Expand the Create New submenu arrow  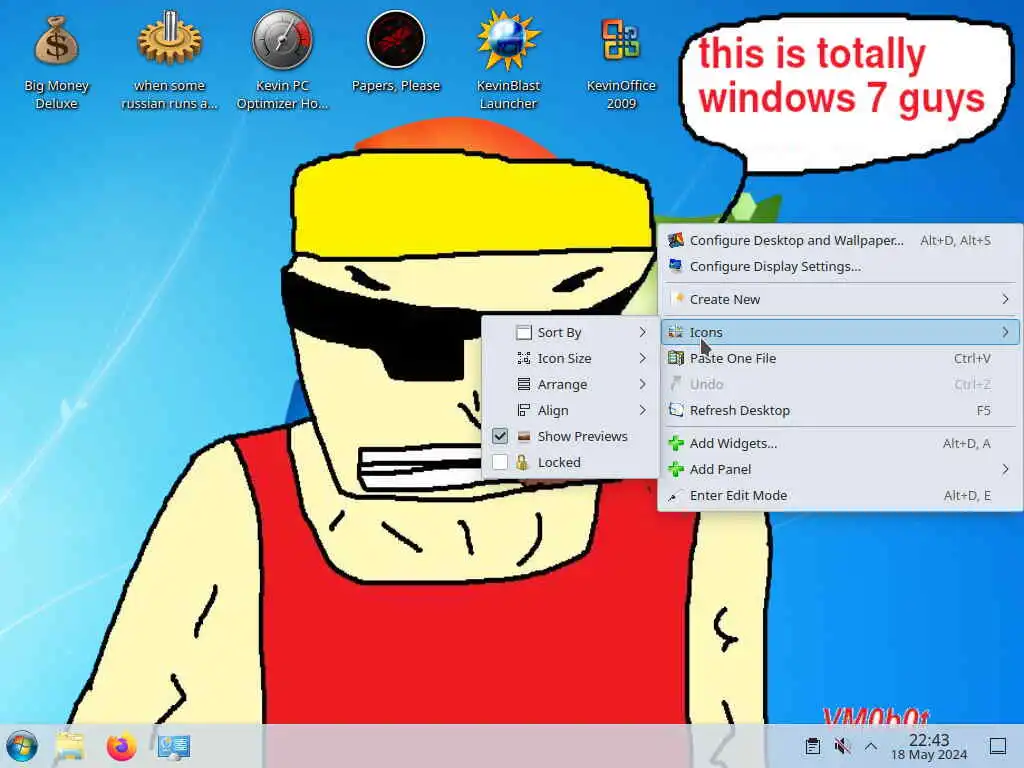1005,299
